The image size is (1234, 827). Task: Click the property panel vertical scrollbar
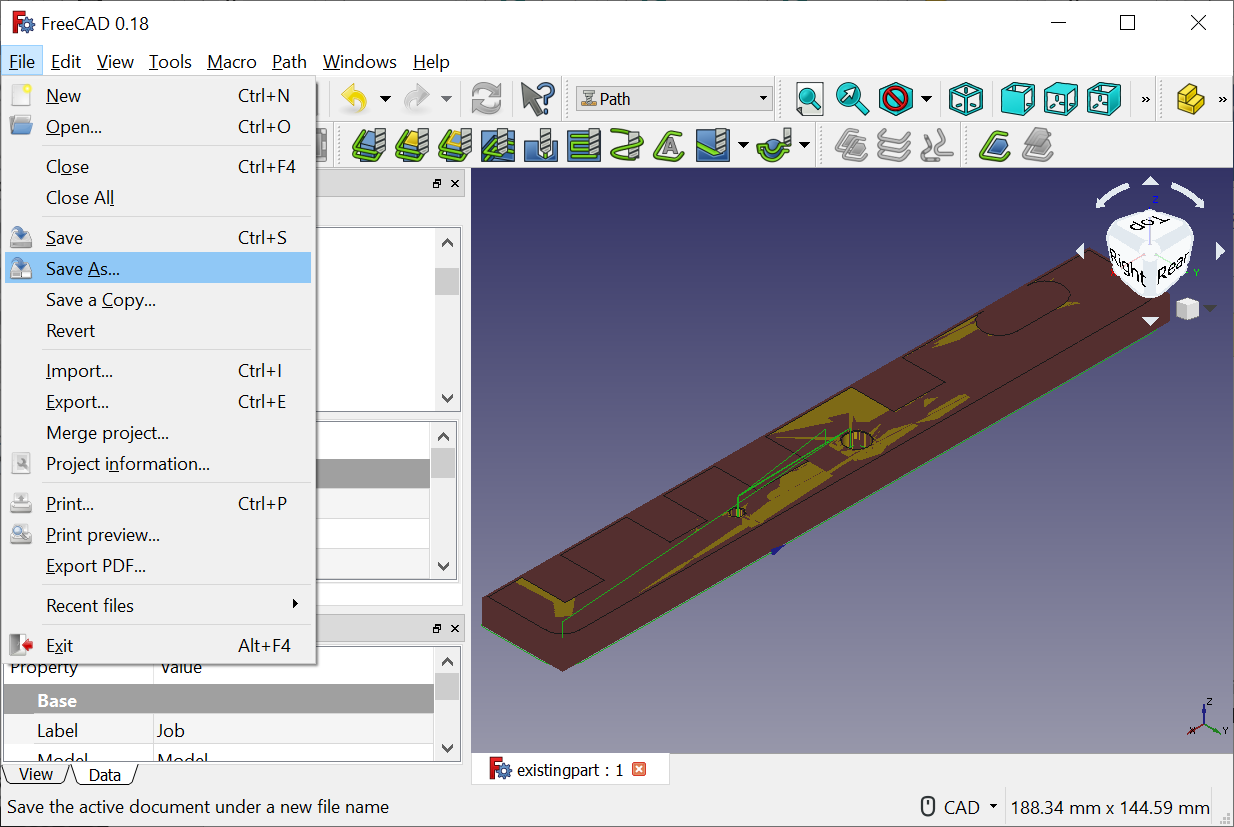(x=447, y=704)
